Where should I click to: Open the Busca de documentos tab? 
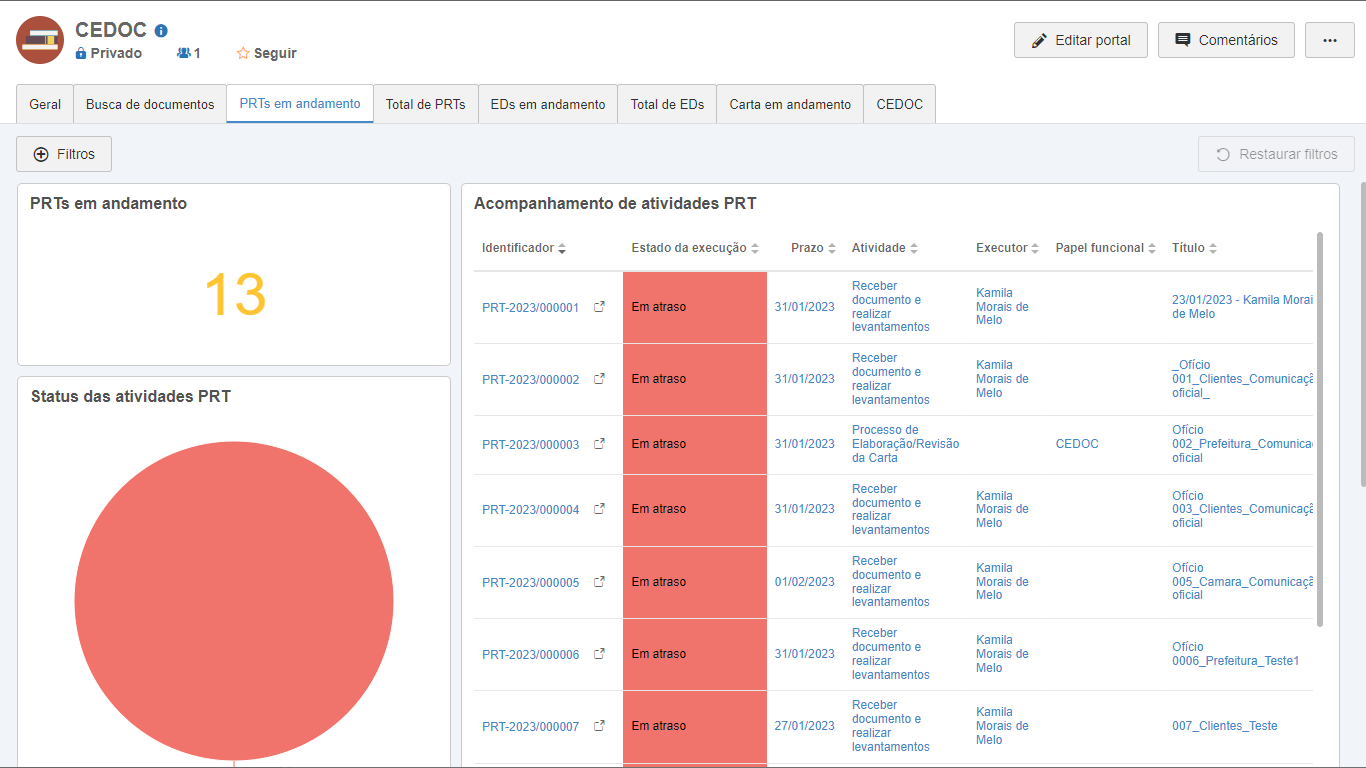click(x=150, y=104)
